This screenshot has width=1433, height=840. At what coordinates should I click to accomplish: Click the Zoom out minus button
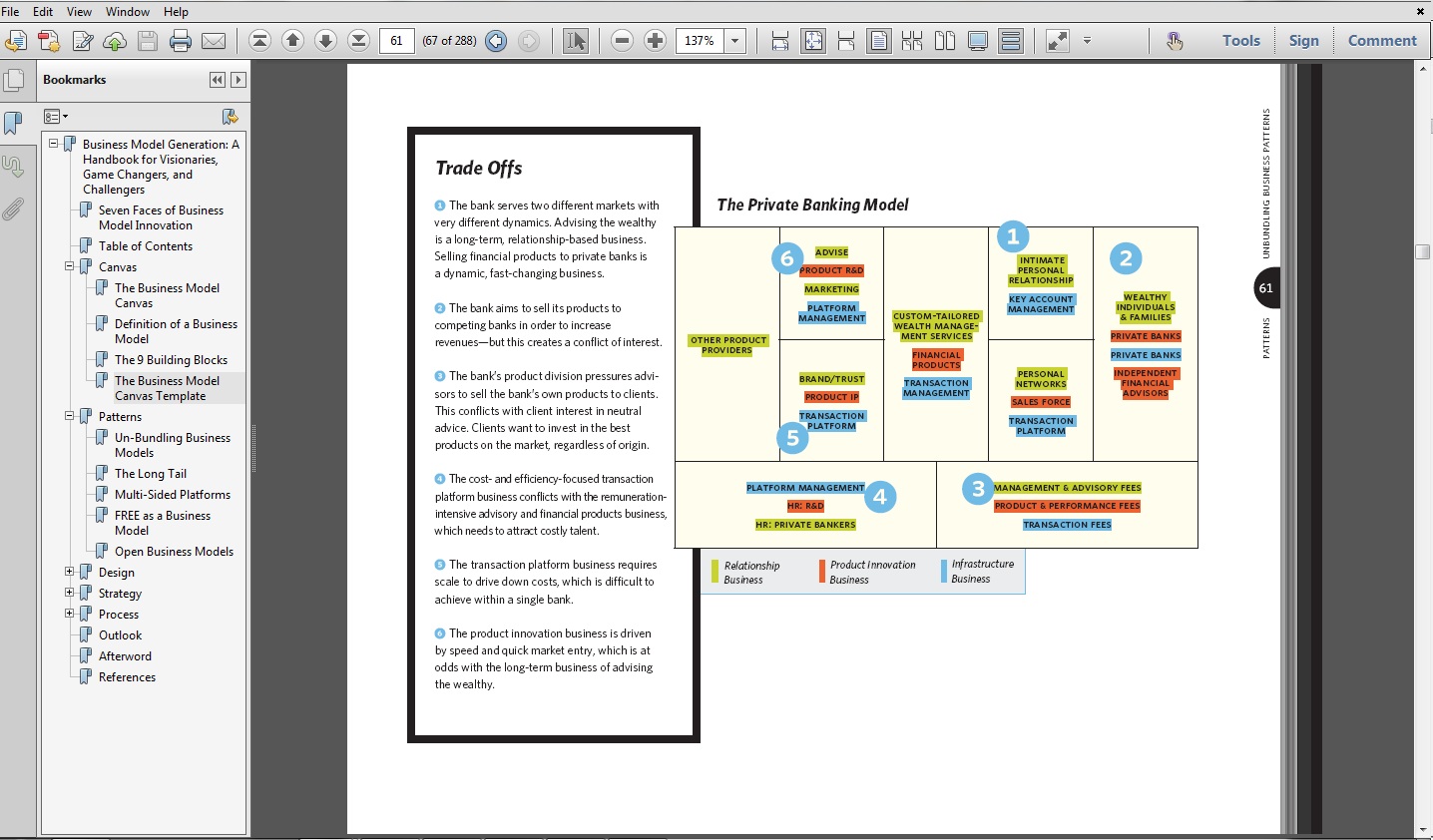[x=622, y=41]
